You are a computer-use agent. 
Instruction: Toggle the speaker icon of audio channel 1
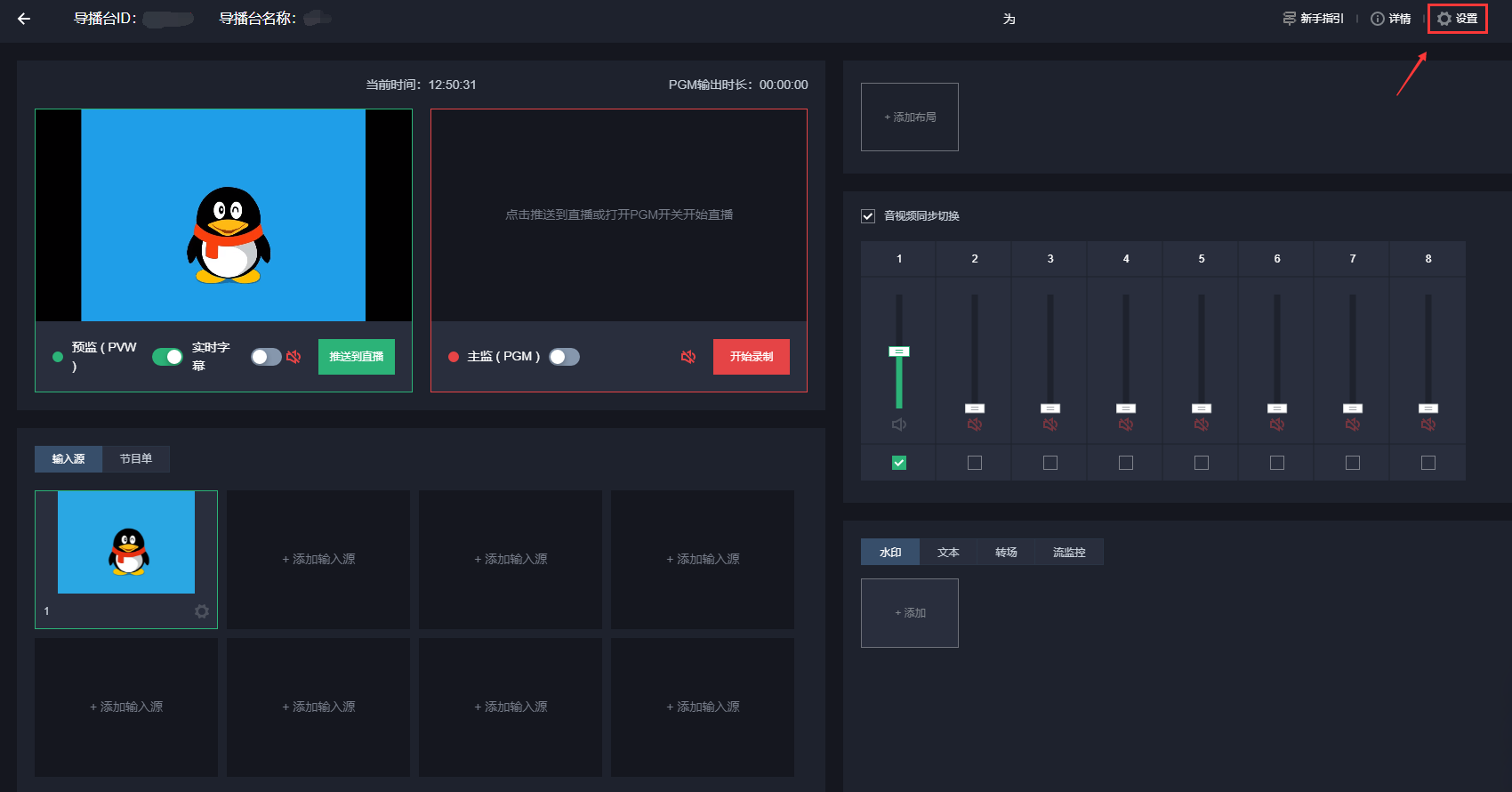click(899, 424)
